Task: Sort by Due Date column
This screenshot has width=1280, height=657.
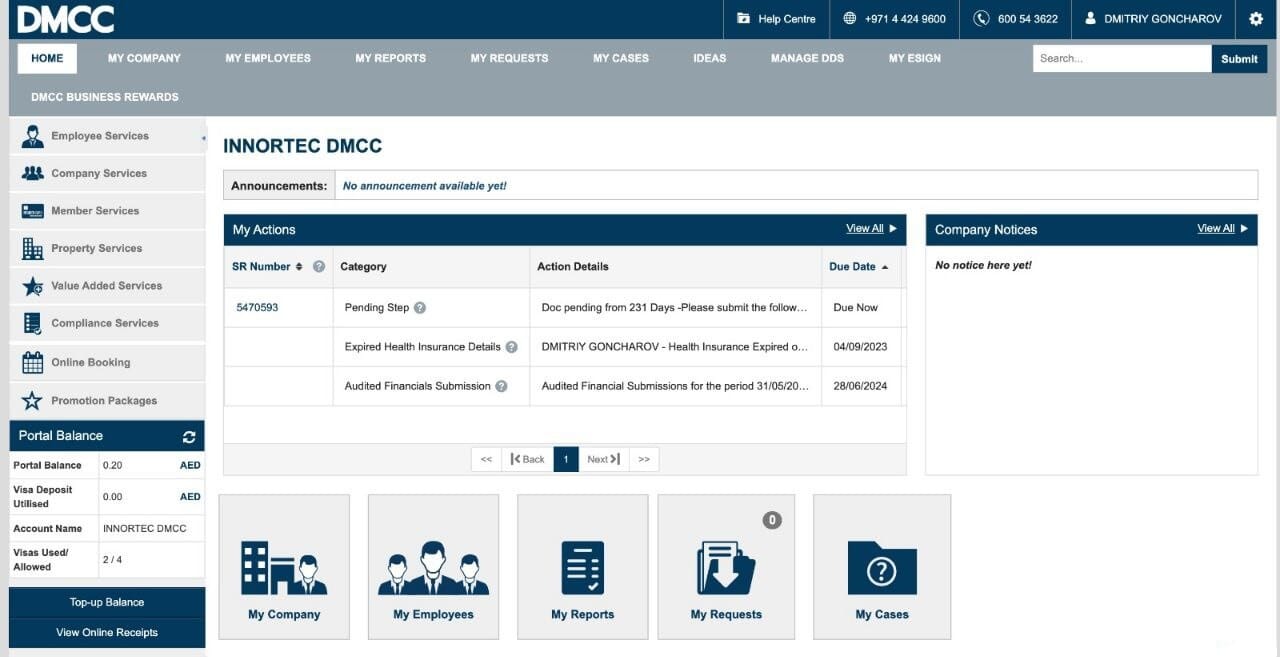Action: click(858, 267)
